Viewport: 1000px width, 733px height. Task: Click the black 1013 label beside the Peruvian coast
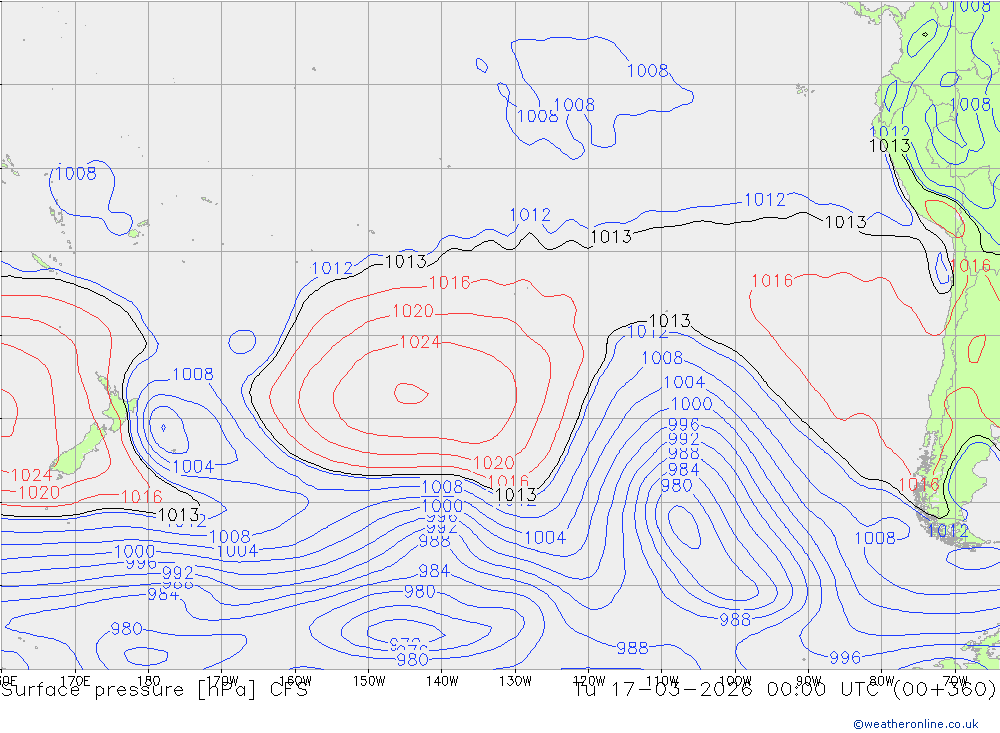(890, 146)
